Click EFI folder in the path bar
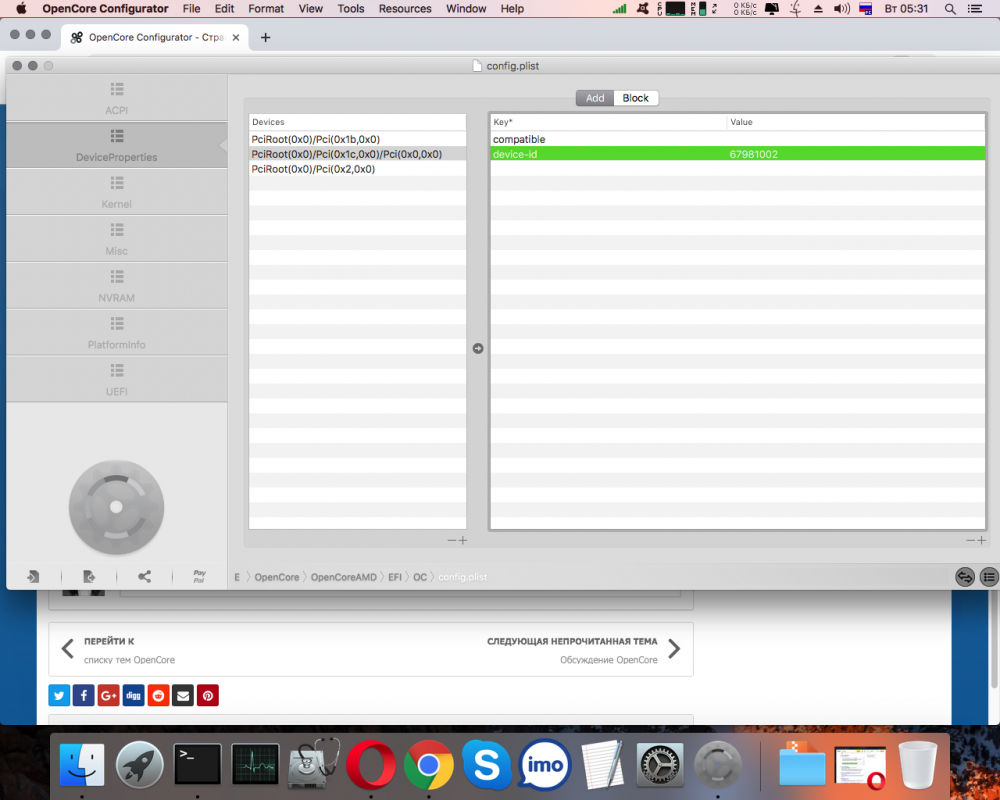The width and height of the screenshot is (1000, 800). pos(395,577)
